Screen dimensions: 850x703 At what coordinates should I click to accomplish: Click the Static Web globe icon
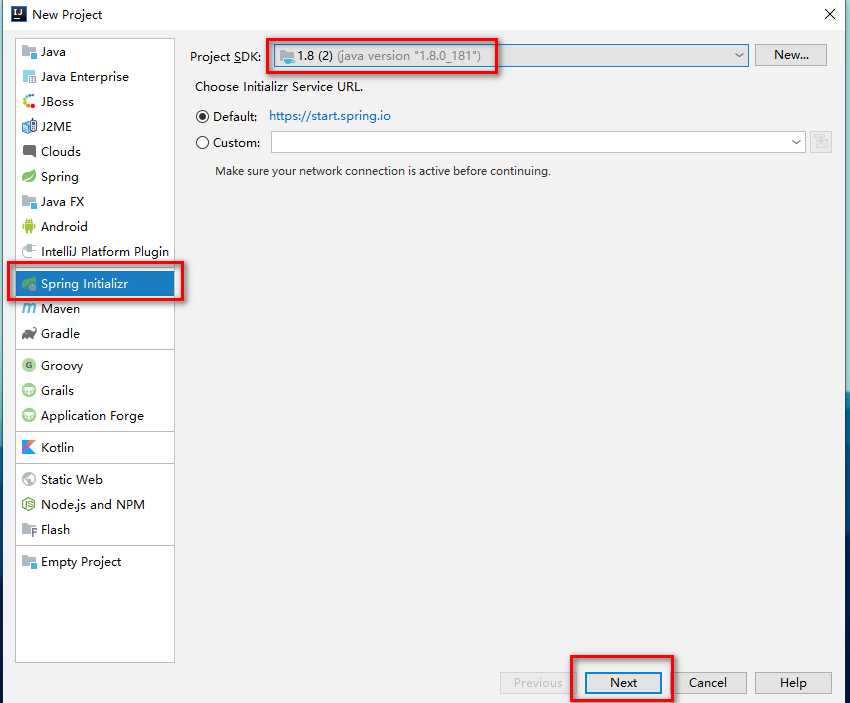tap(29, 480)
